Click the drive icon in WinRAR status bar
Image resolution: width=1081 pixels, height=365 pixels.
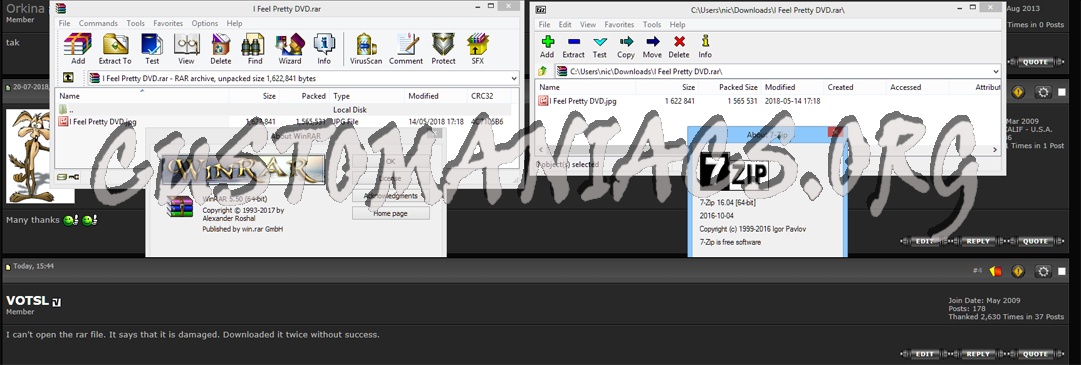(x=63, y=177)
